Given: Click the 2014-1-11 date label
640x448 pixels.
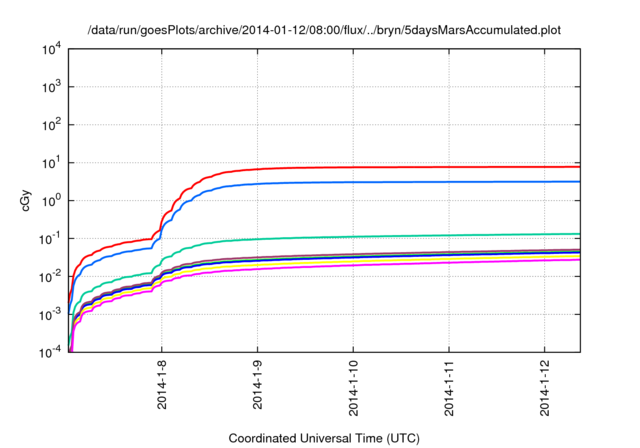Looking at the screenshot, I should point(449,388).
